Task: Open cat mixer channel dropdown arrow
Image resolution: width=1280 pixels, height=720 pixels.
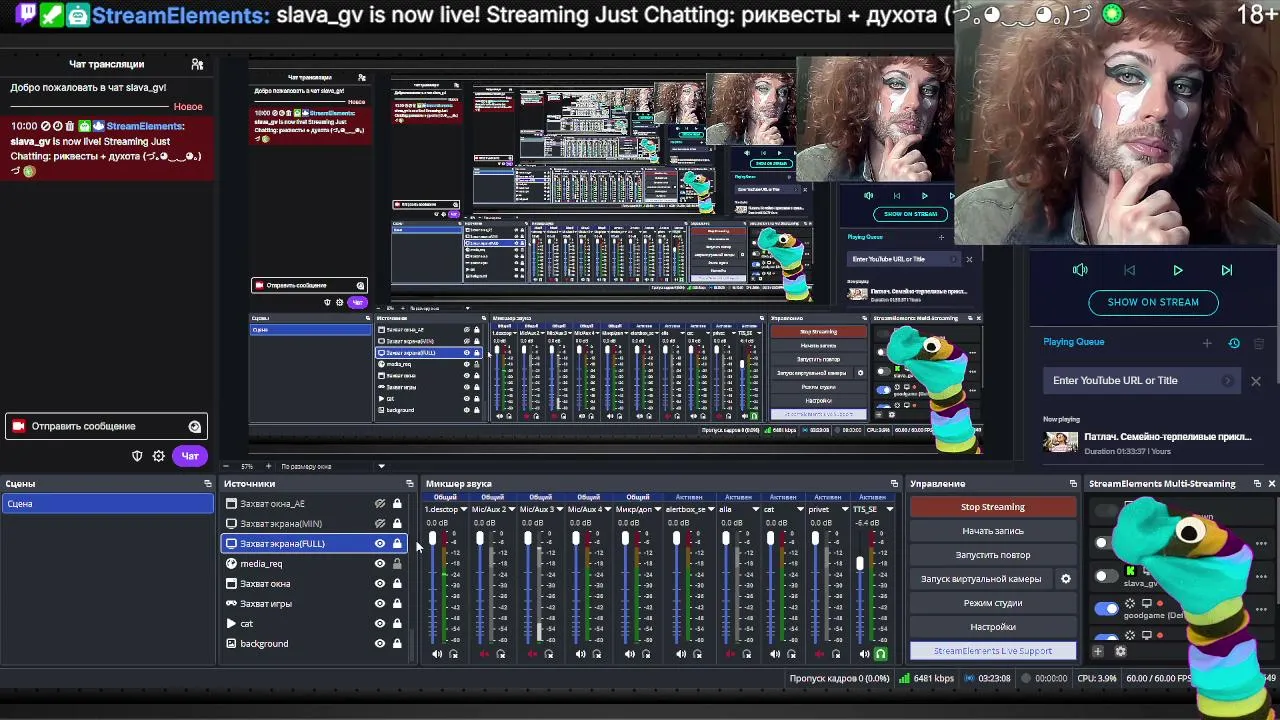Action: pyautogui.click(x=800, y=510)
